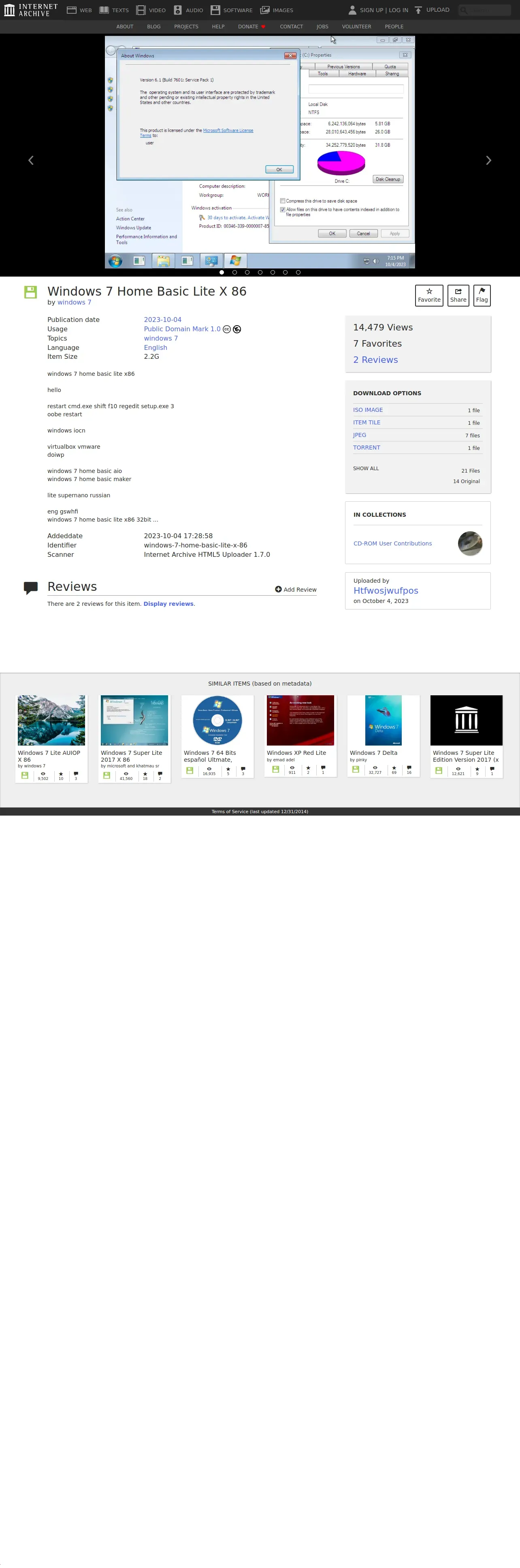Viewport: 520px width, 1568px height.
Task: Open the Web section icon
Action: point(71,11)
